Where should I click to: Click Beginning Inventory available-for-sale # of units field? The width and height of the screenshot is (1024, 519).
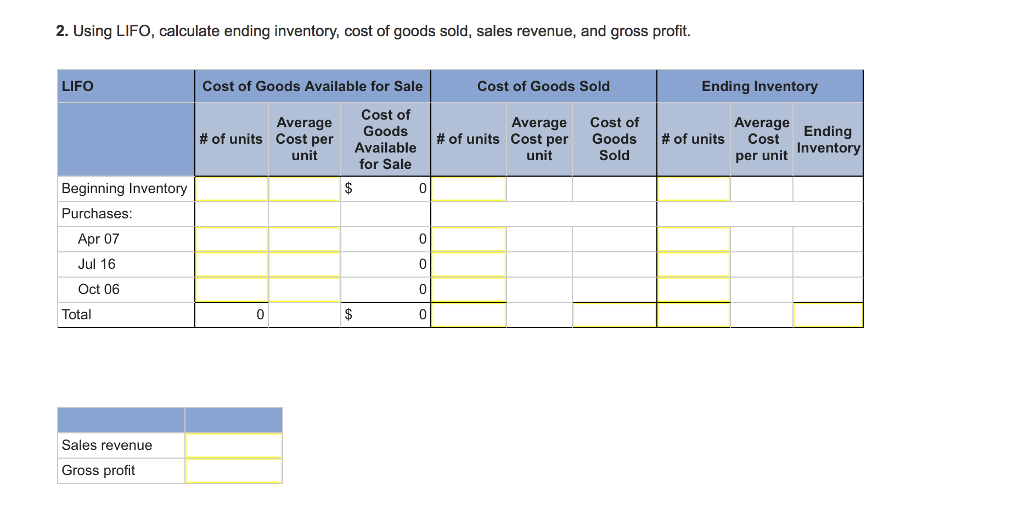(231, 189)
